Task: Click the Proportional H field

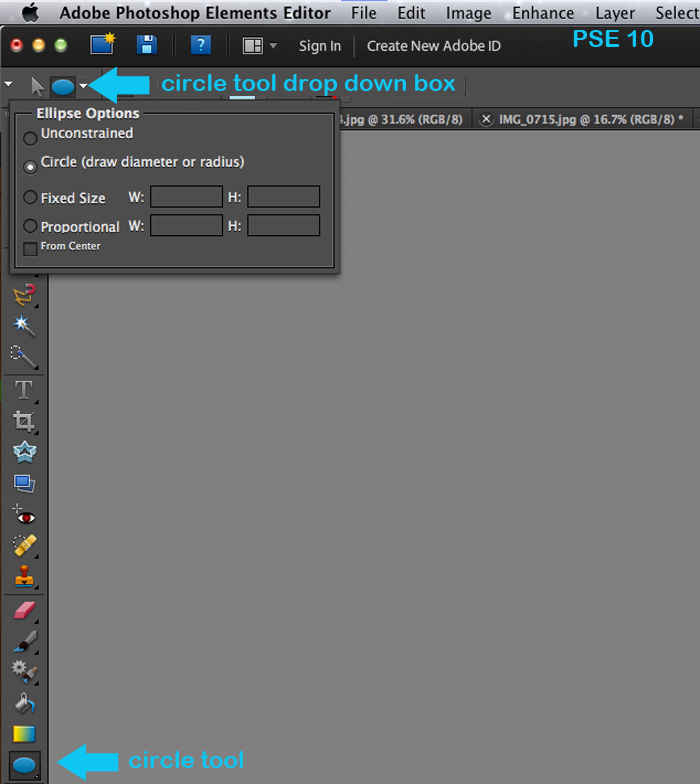Action: click(284, 225)
